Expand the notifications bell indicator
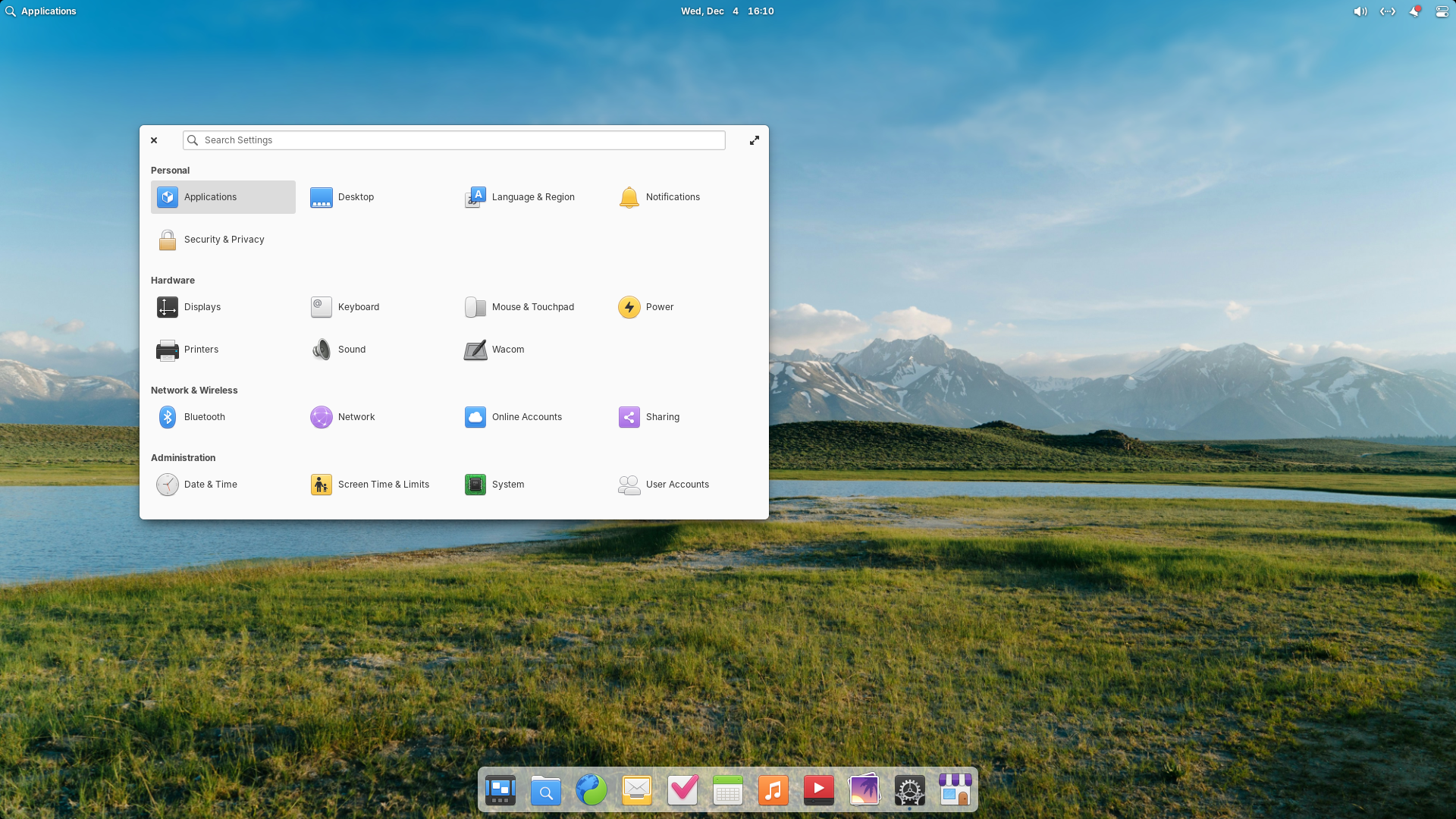Screen dimensions: 1456x819 [1414, 11]
